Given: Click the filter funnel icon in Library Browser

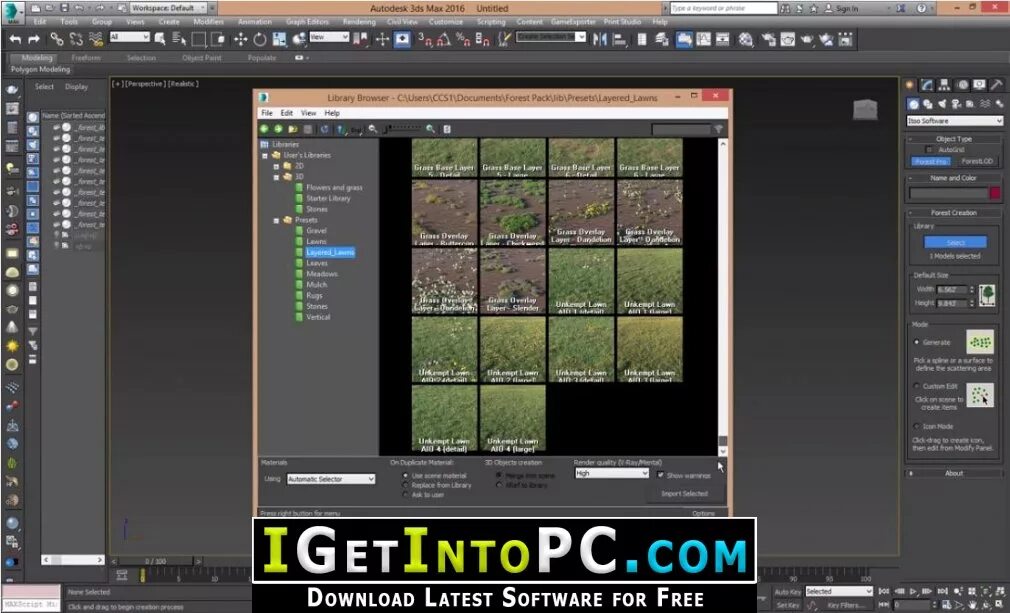Looking at the screenshot, I should [x=718, y=129].
